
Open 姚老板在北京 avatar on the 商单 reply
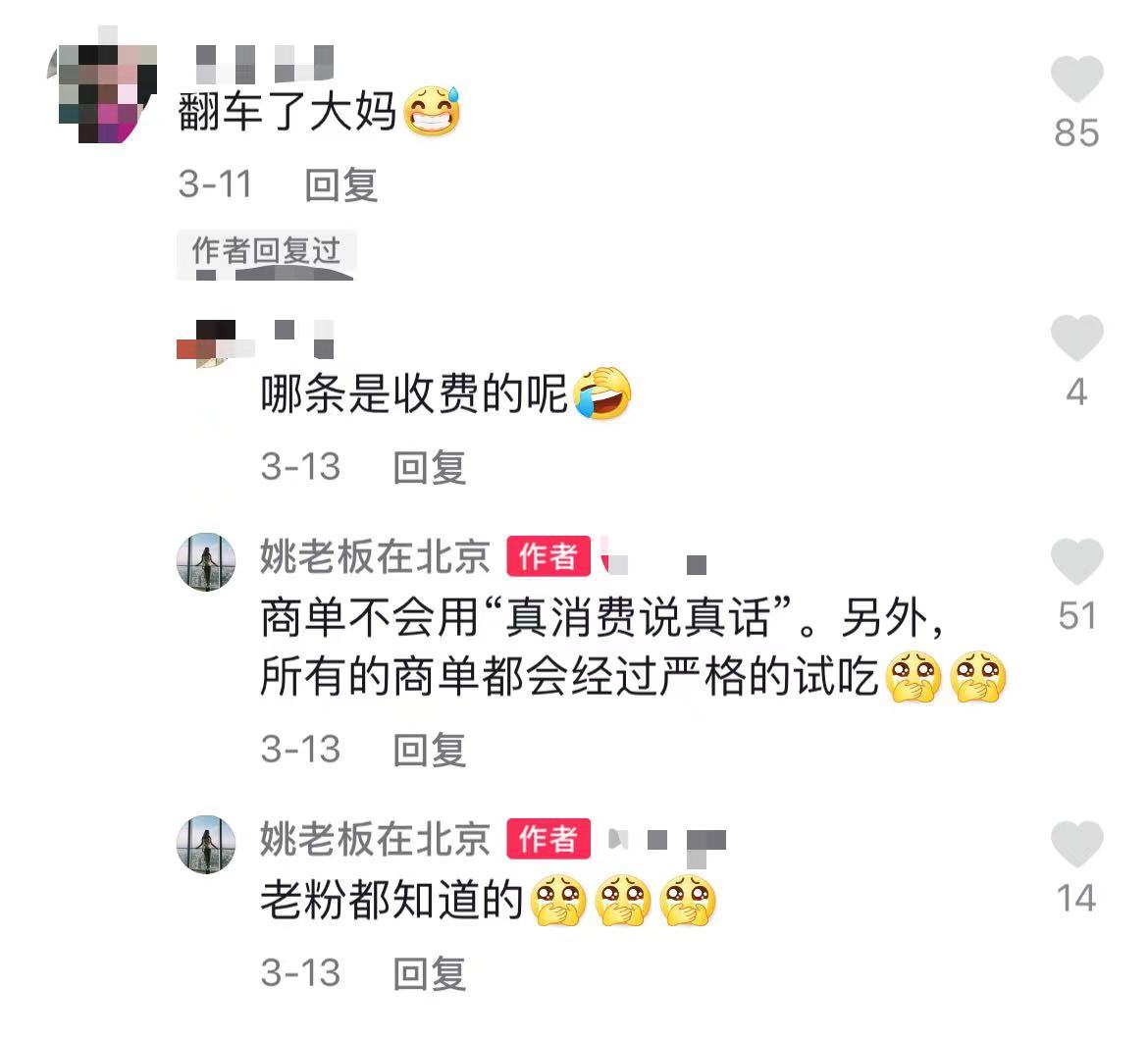[x=206, y=561]
